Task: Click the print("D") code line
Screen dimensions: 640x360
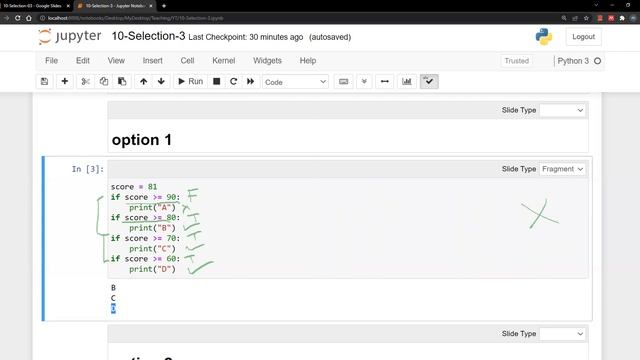Action: pyautogui.click(x=152, y=269)
